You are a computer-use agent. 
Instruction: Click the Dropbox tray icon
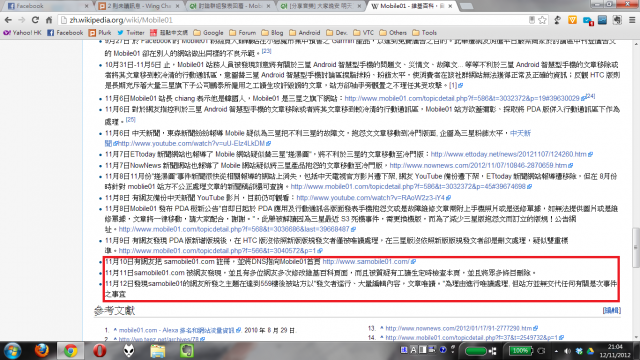(x=579, y=351)
